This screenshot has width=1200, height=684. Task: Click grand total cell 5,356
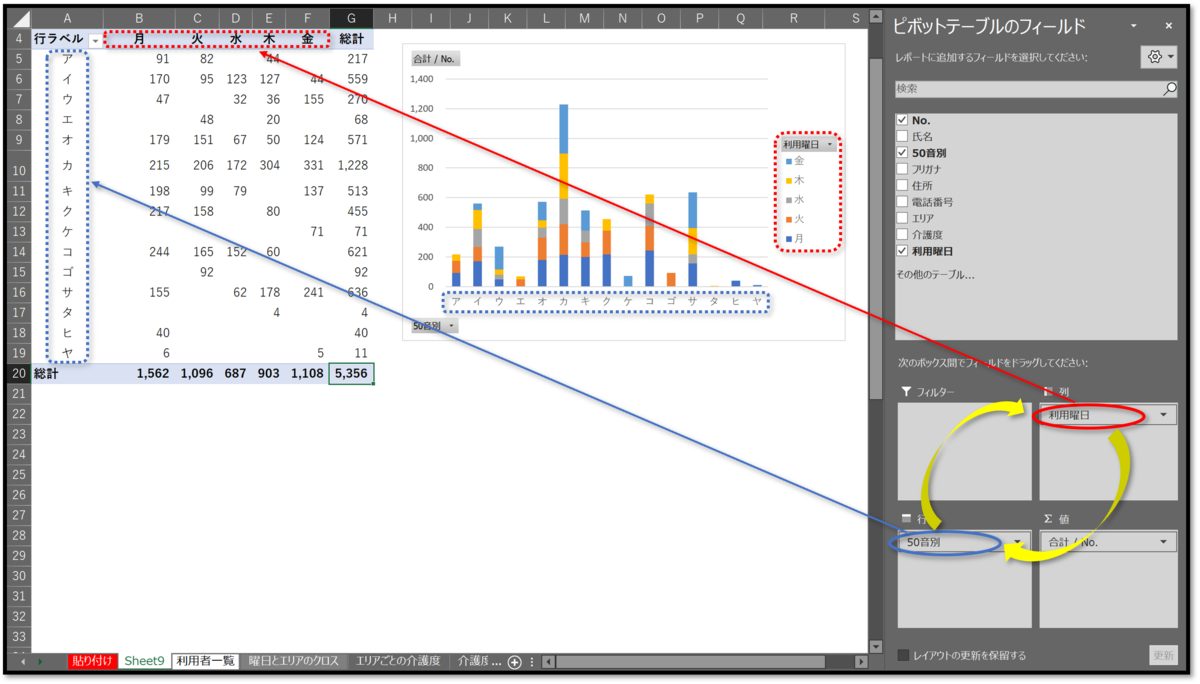pyautogui.click(x=351, y=373)
